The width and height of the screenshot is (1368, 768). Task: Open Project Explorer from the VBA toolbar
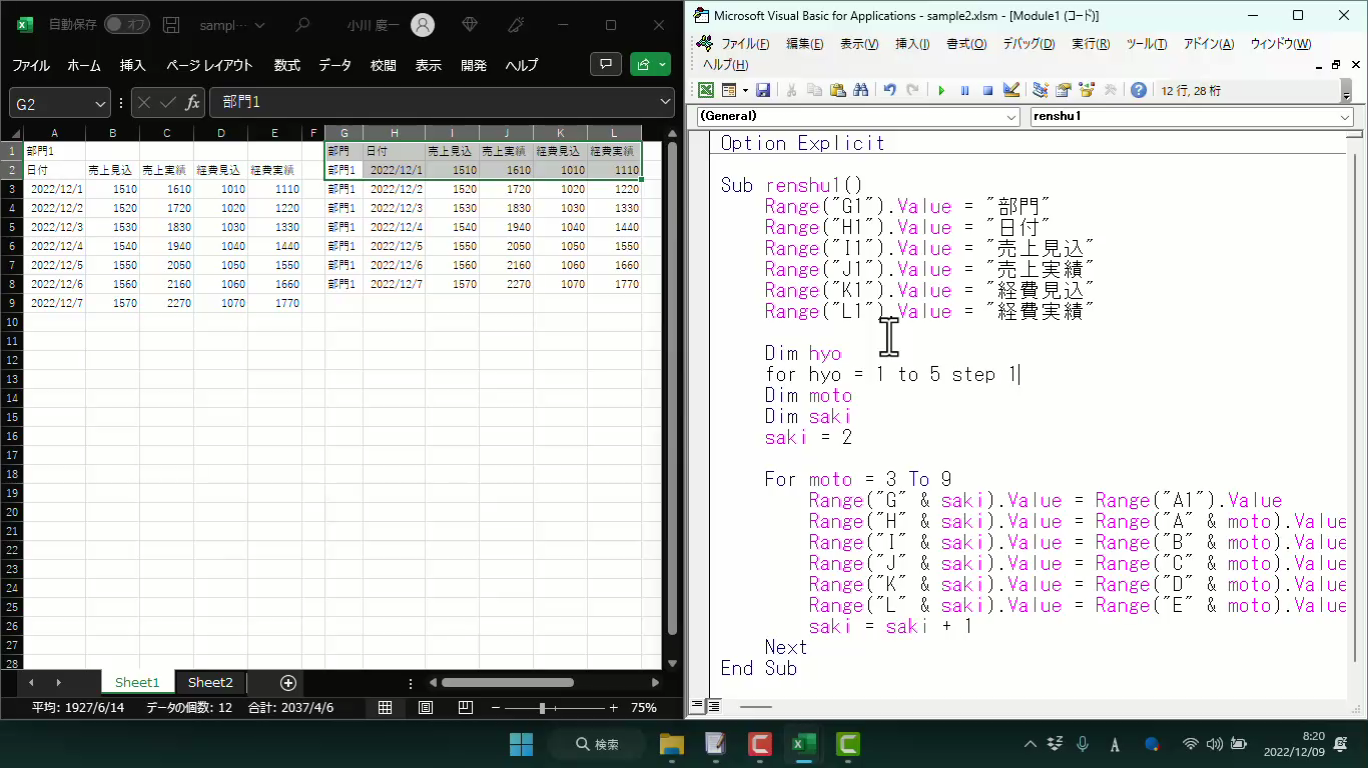click(x=1040, y=90)
